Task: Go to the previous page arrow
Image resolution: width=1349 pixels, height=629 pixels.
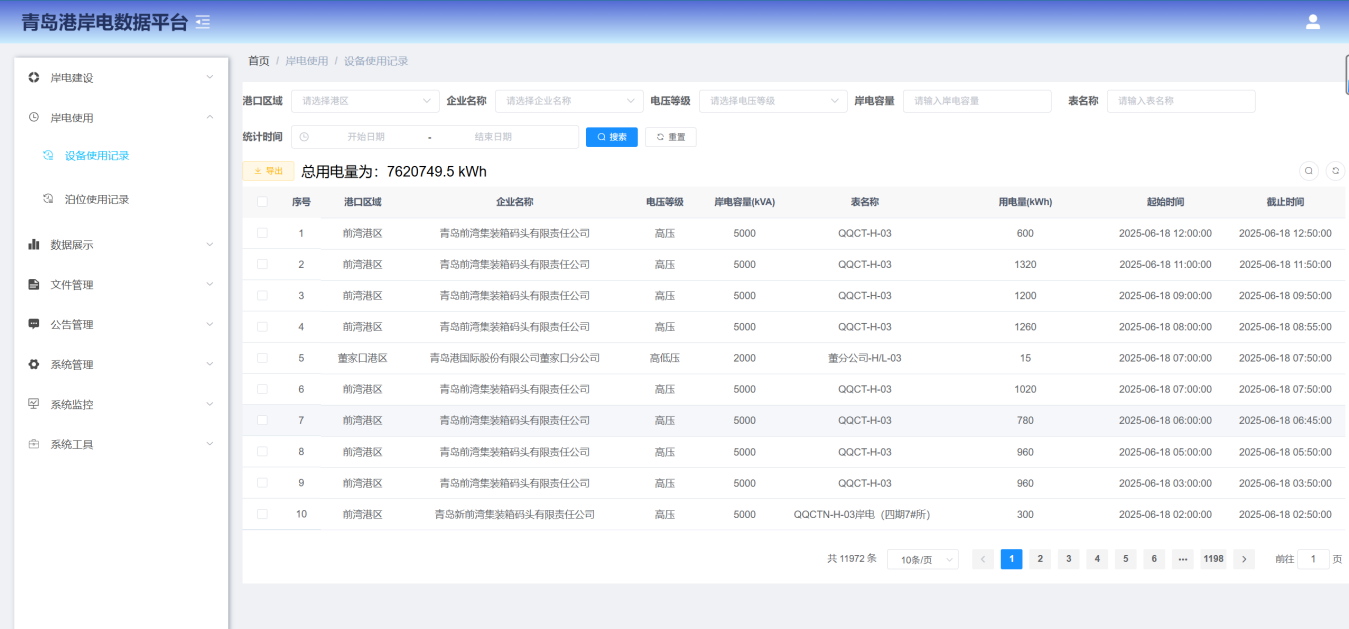Action: [983, 559]
